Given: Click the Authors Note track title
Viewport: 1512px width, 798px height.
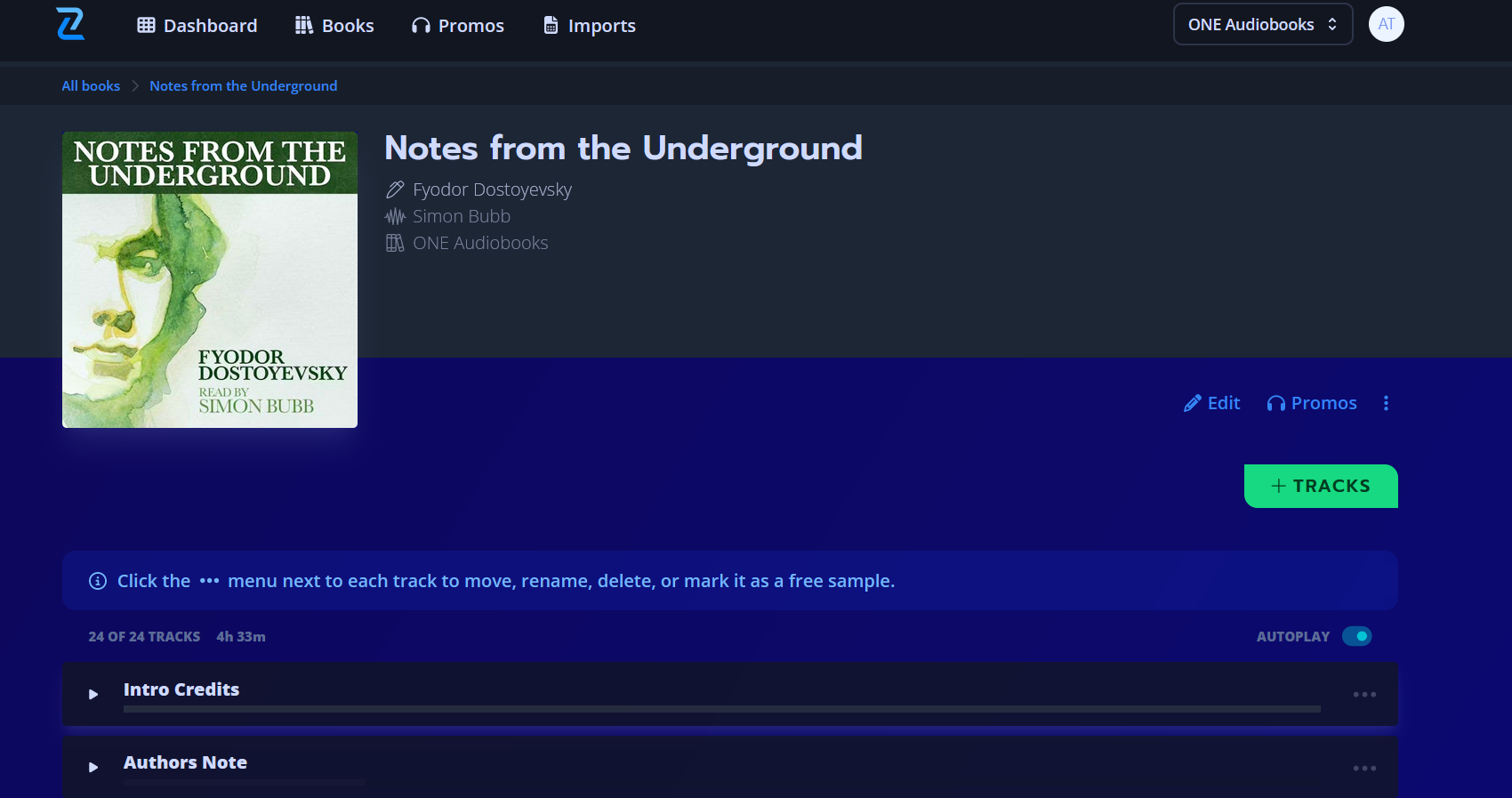Looking at the screenshot, I should click(185, 762).
